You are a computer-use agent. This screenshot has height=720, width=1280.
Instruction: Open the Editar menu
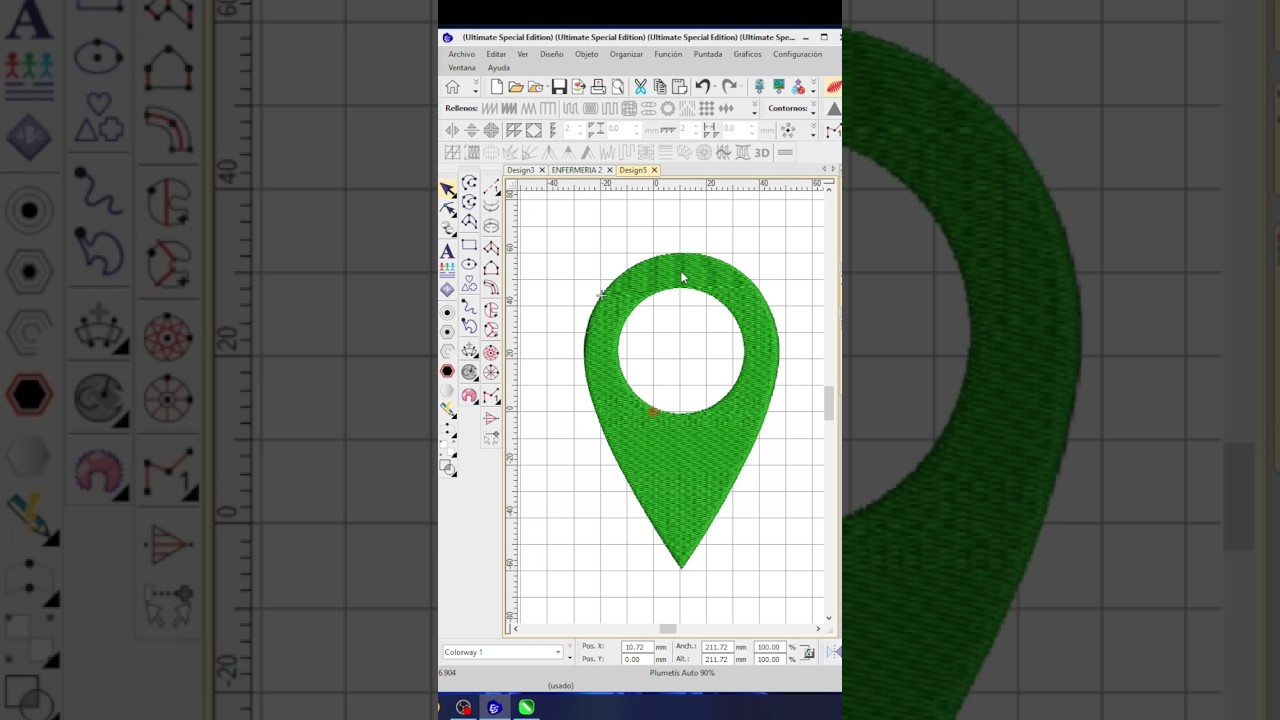click(496, 54)
